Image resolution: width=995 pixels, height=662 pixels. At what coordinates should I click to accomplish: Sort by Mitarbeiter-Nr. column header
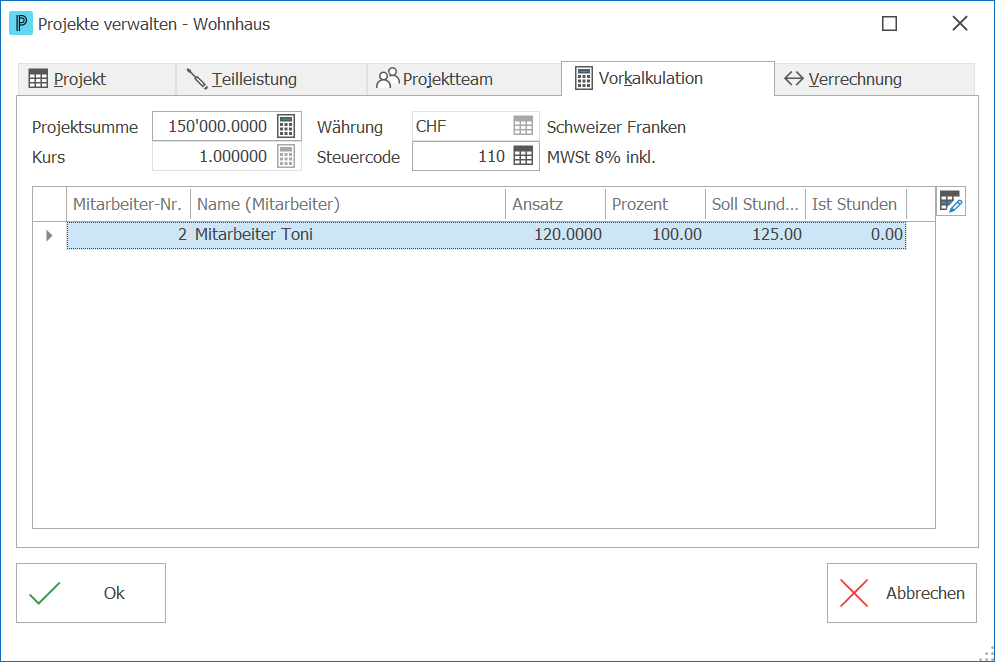click(x=128, y=204)
